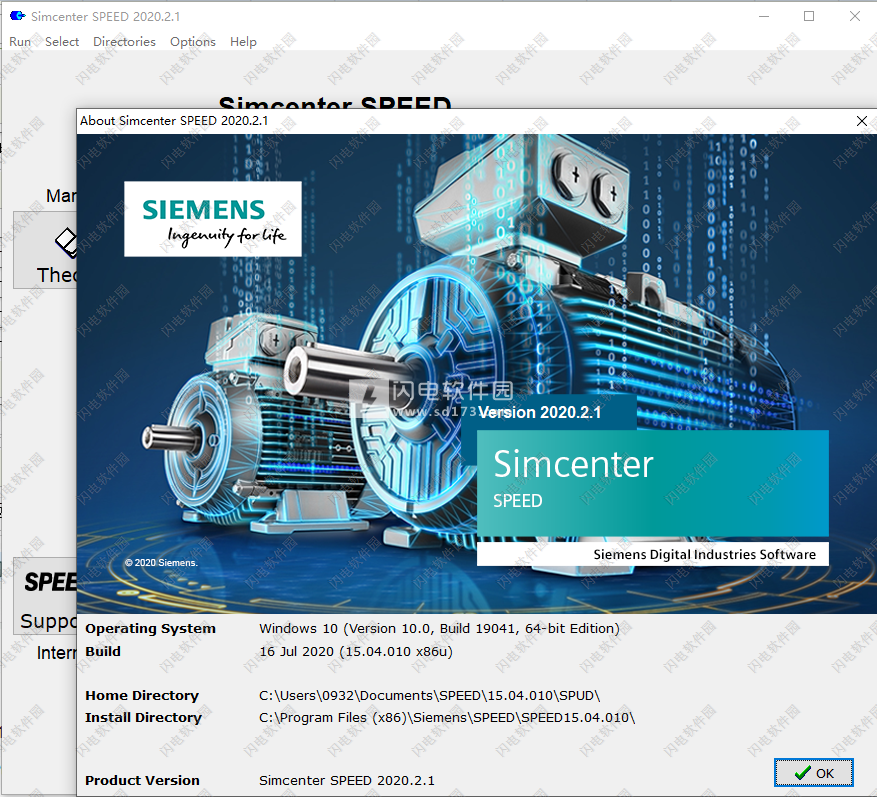The image size is (877, 797).
Task: Open the Options menu
Action: pyautogui.click(x=193, y=41)
